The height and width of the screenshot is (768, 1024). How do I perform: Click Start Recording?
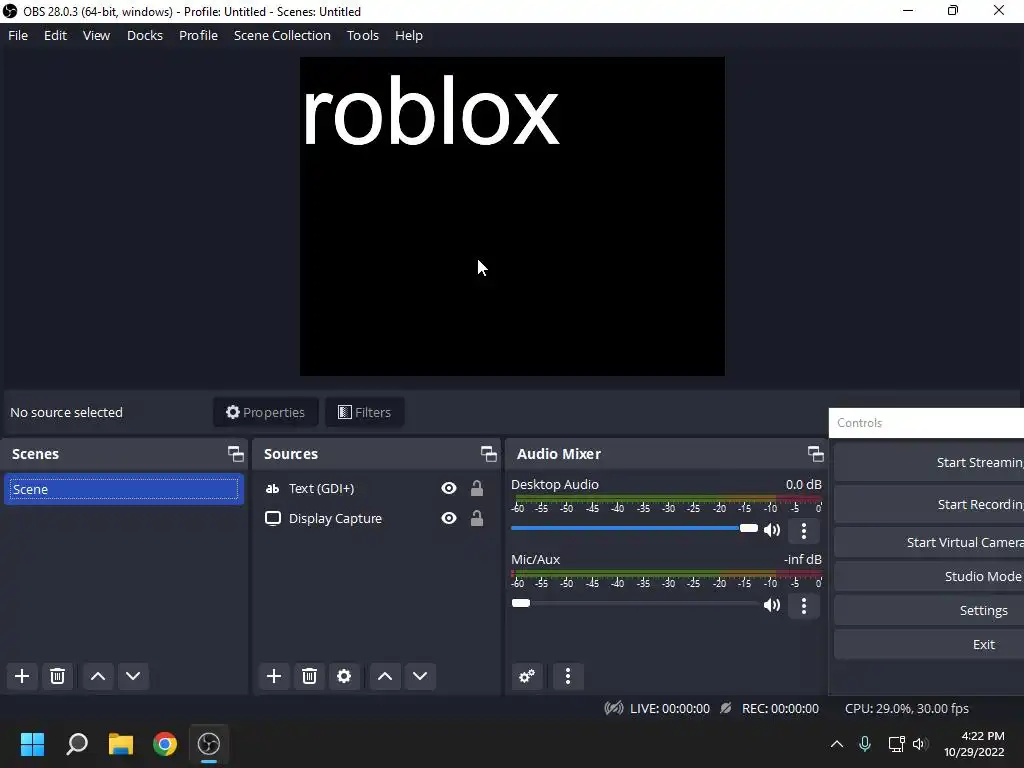click(929, 504)
